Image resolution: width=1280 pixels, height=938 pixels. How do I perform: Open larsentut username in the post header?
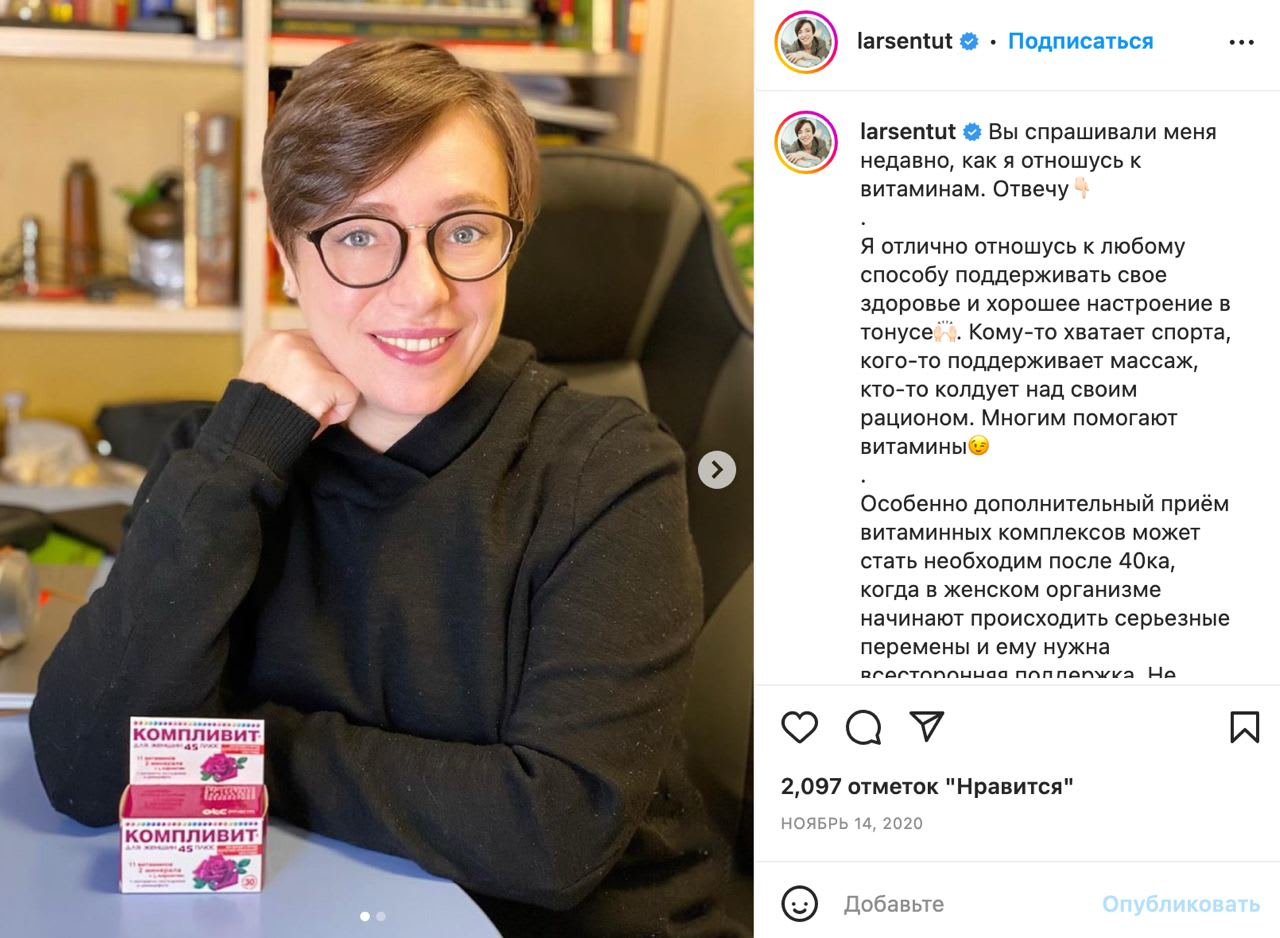click(x=905, y=42)
